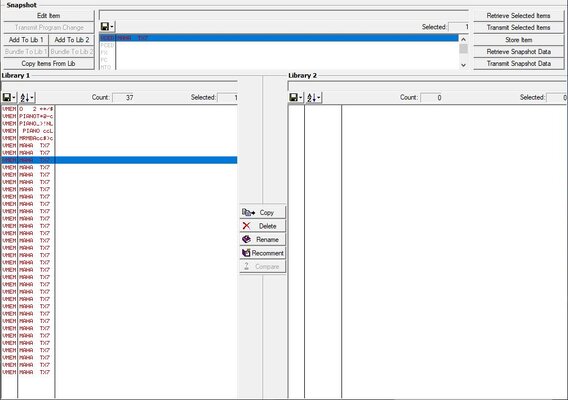Open Library 2 save dropdown arrow
Screen dimensions: 568x400
301,97
